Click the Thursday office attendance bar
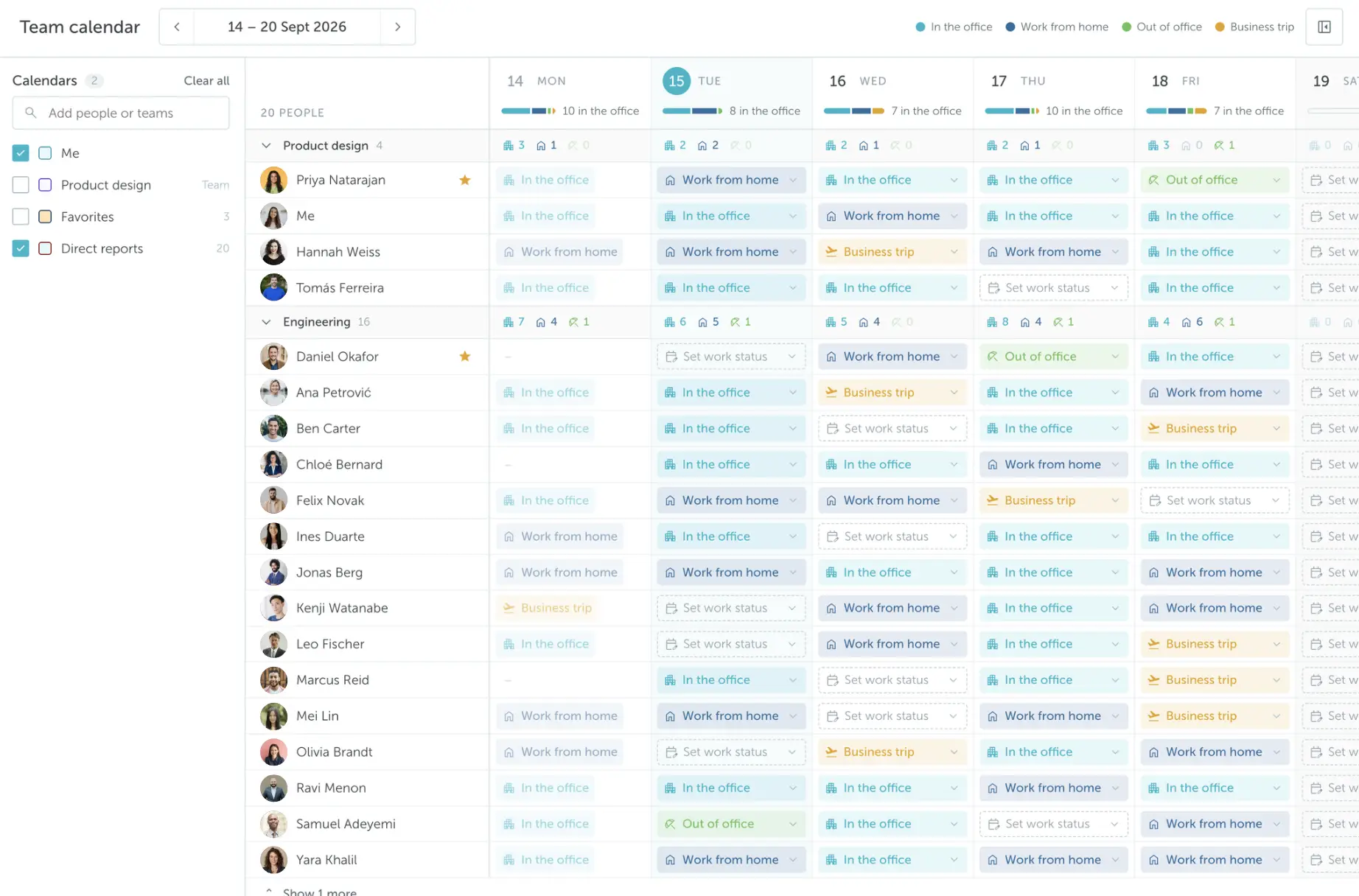1359x896 pixels. click(x=1012, y=111)
